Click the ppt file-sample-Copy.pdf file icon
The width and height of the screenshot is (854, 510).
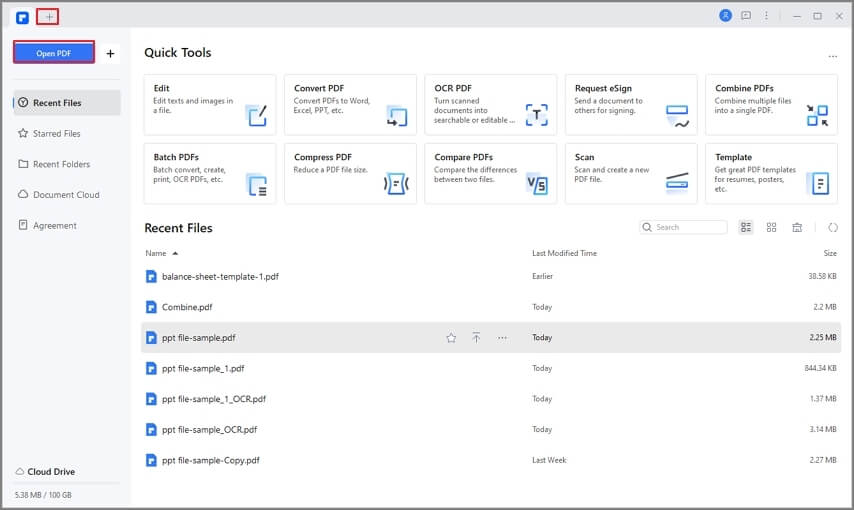151,460
